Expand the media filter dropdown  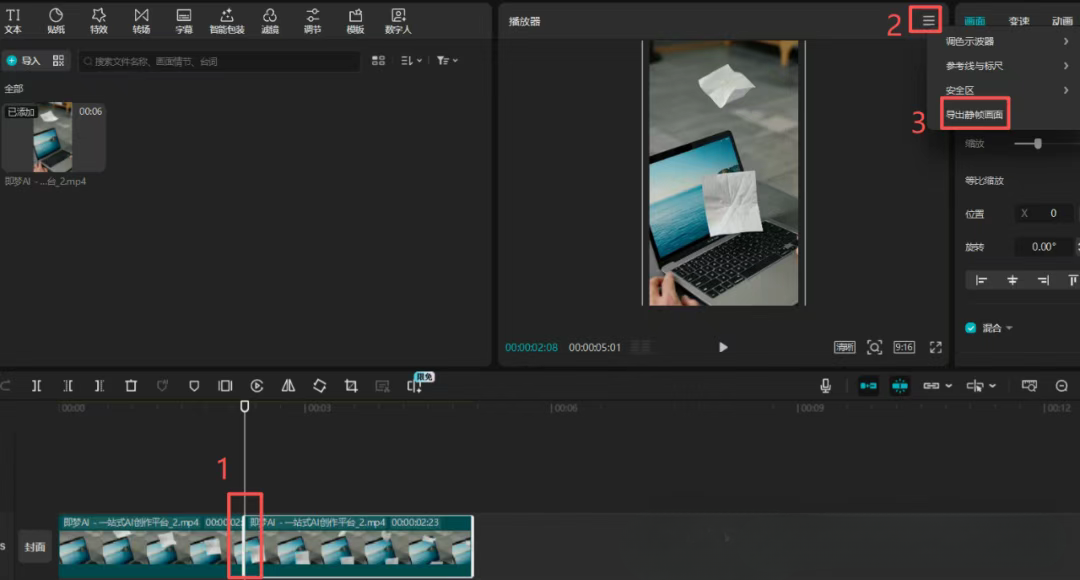[447, 61]
